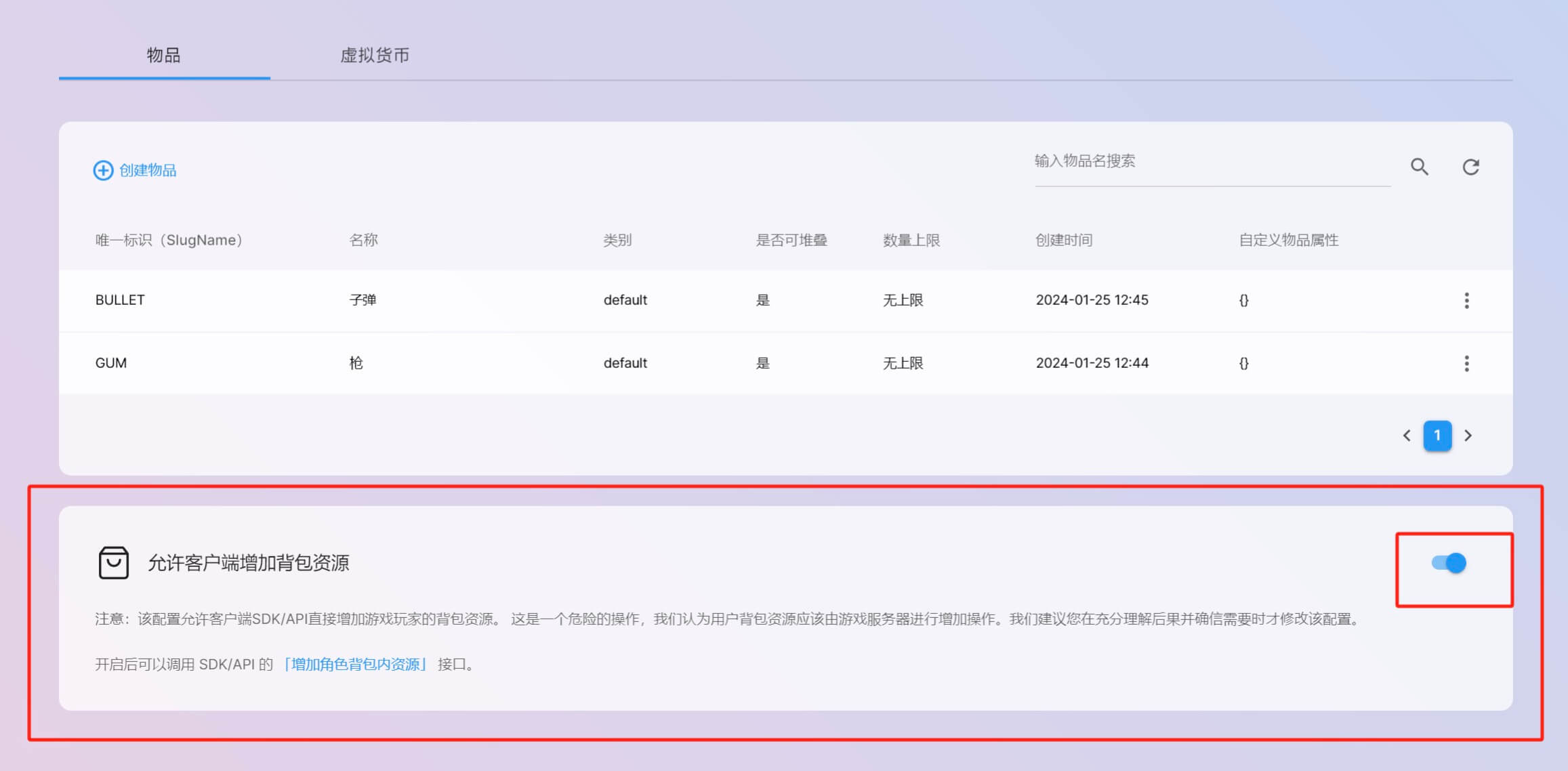The width and height of the screenshot is (1568, 771).
Task: Go to previous page arrow
Action: (x=1407, y=436)
